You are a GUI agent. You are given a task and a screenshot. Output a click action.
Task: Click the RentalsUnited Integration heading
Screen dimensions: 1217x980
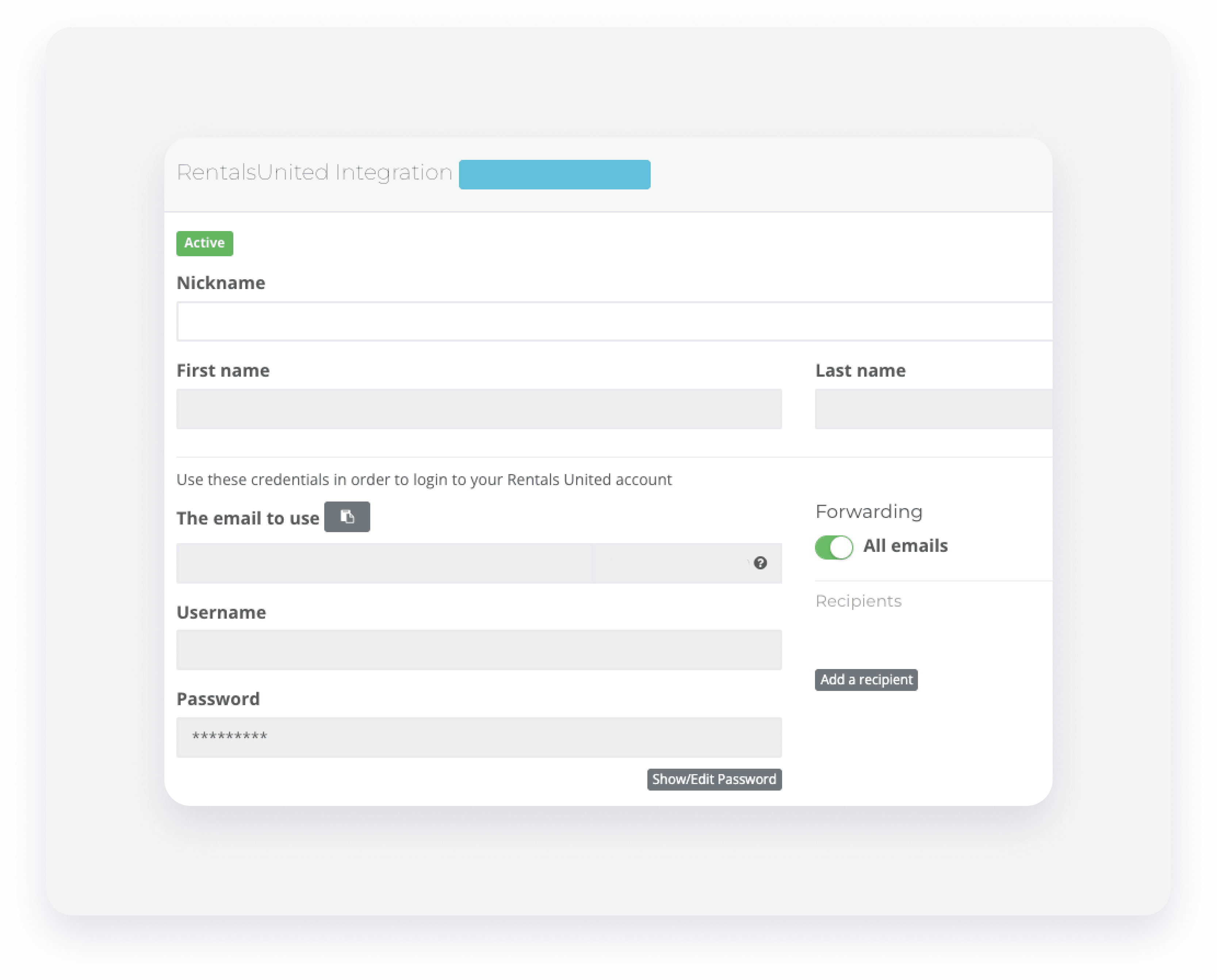pos(314,172)
